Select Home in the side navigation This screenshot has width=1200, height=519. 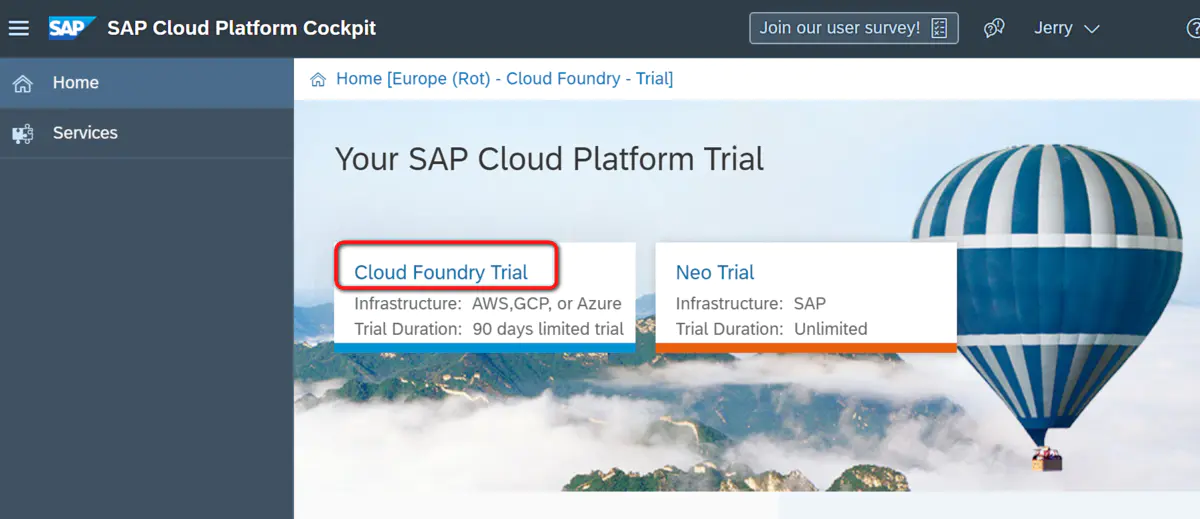tap(147, 83)
